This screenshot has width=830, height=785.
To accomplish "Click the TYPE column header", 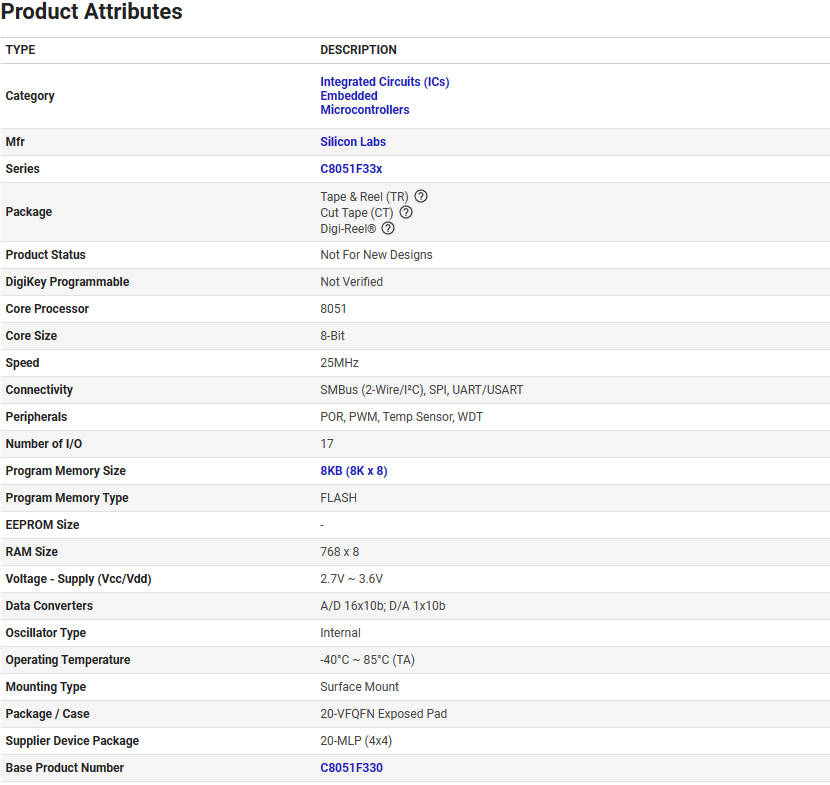I will coord(20,50).
